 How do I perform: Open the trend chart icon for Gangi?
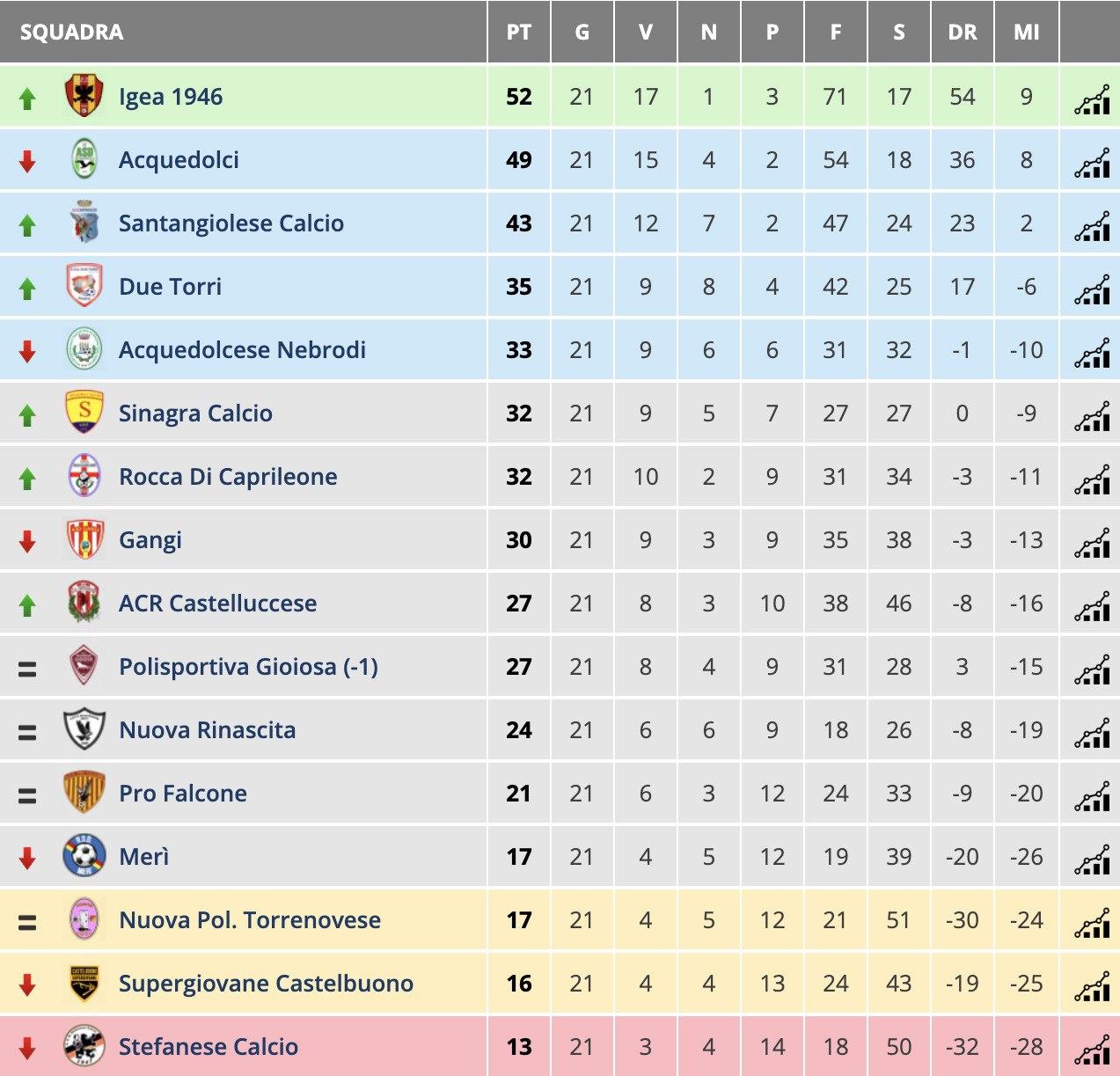point(1092,544)
